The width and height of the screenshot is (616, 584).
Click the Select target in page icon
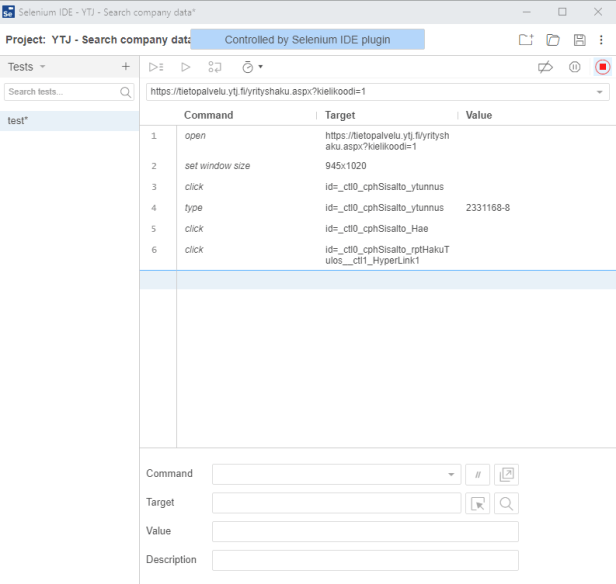coord(477,503)
